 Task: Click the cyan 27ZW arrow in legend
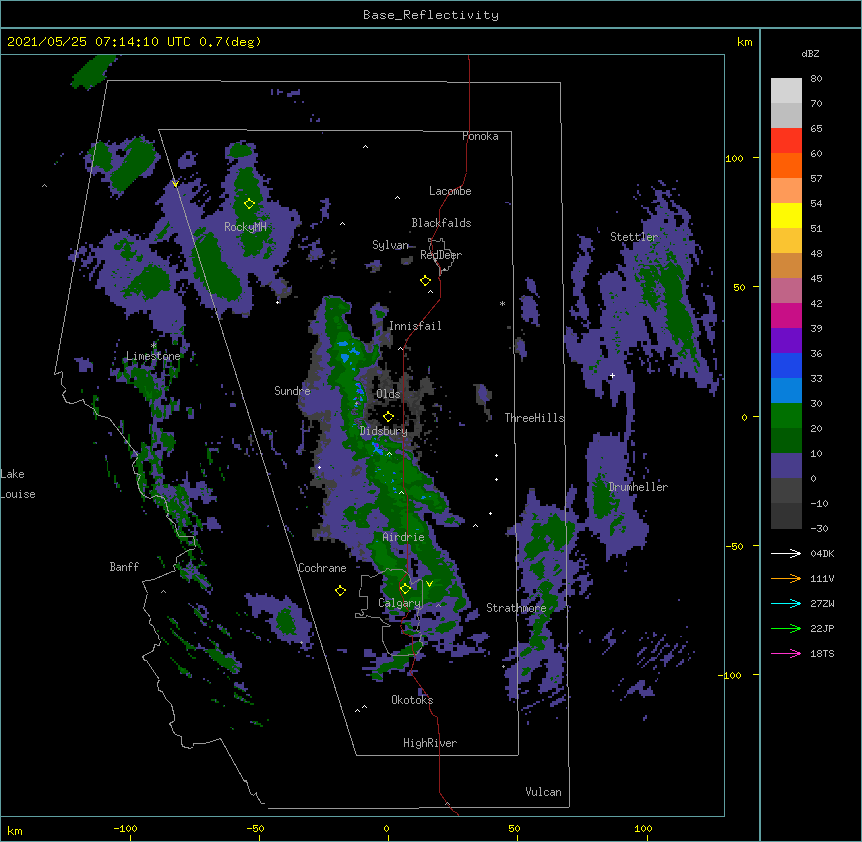786,603
